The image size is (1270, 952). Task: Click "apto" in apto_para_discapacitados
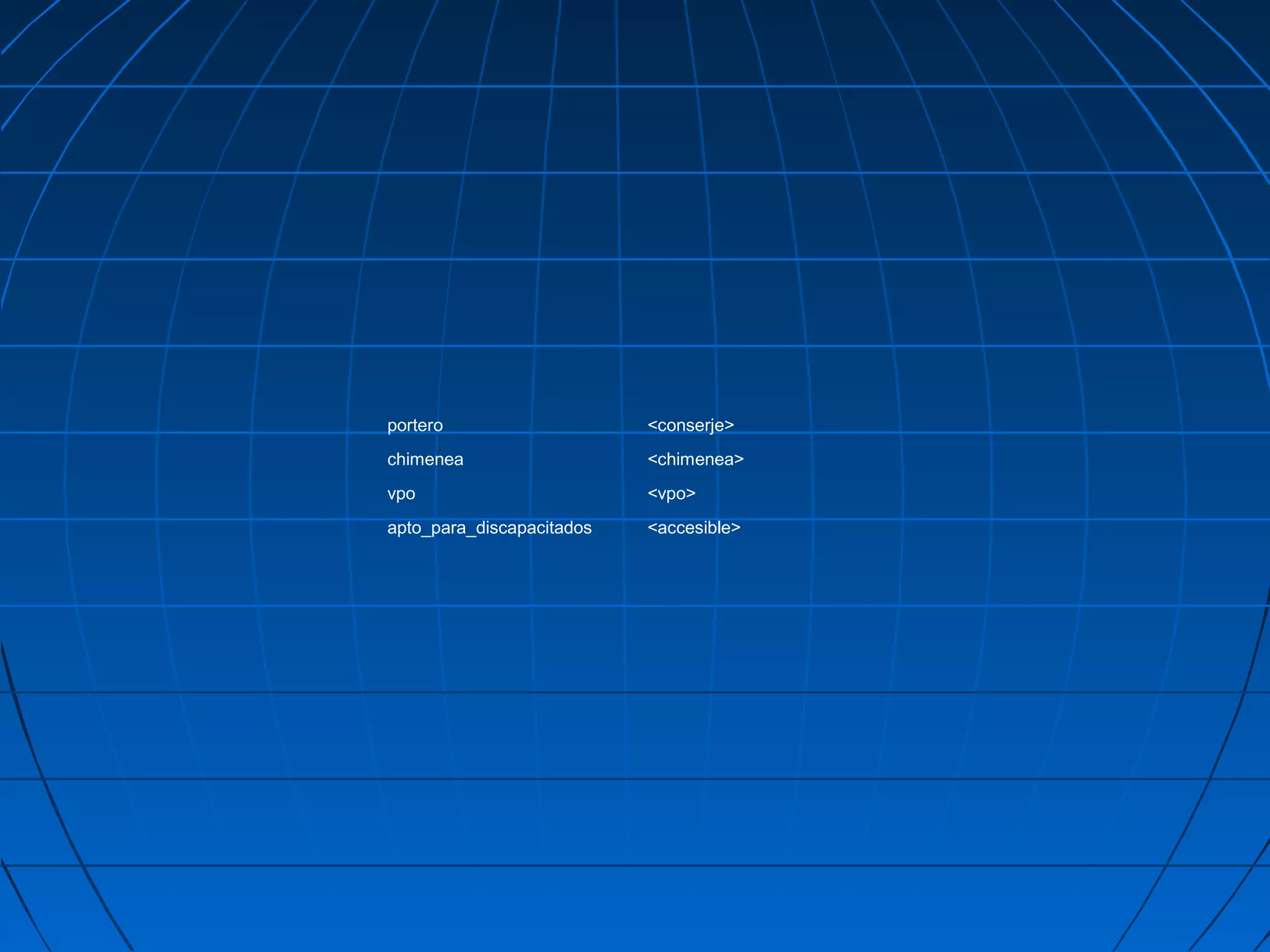coord(404,528)
